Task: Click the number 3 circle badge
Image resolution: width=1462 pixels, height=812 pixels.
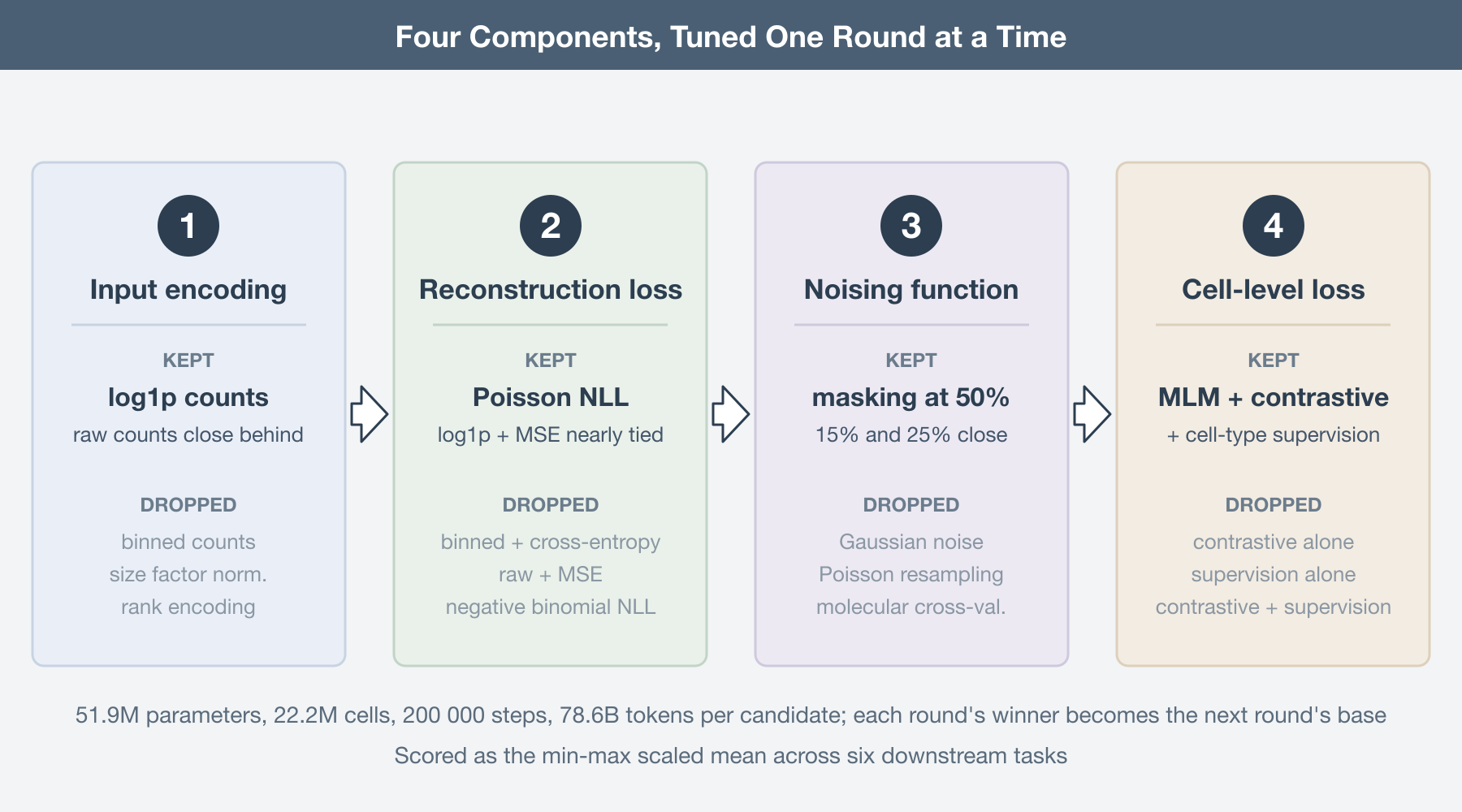Action: click(x=911, y=226)
